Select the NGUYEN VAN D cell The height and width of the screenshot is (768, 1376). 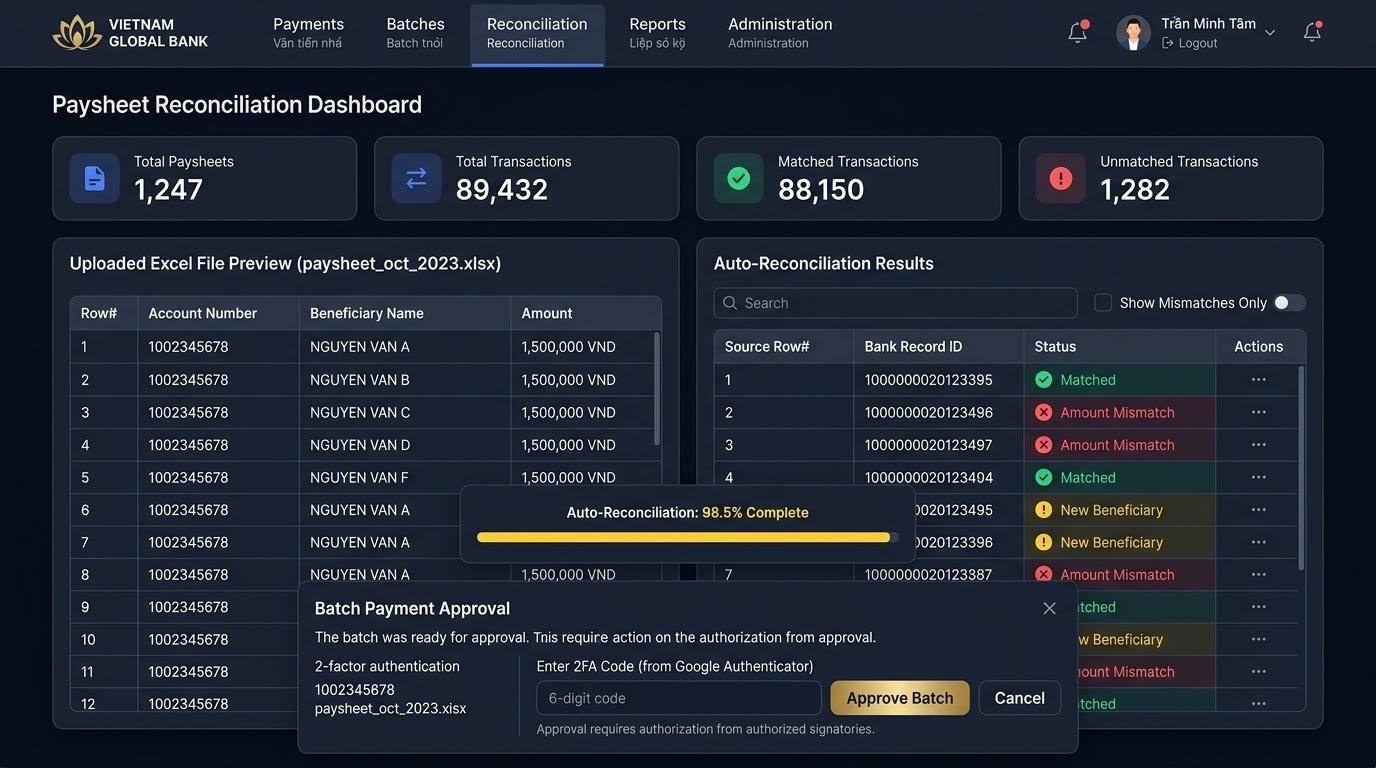[404, 445]
